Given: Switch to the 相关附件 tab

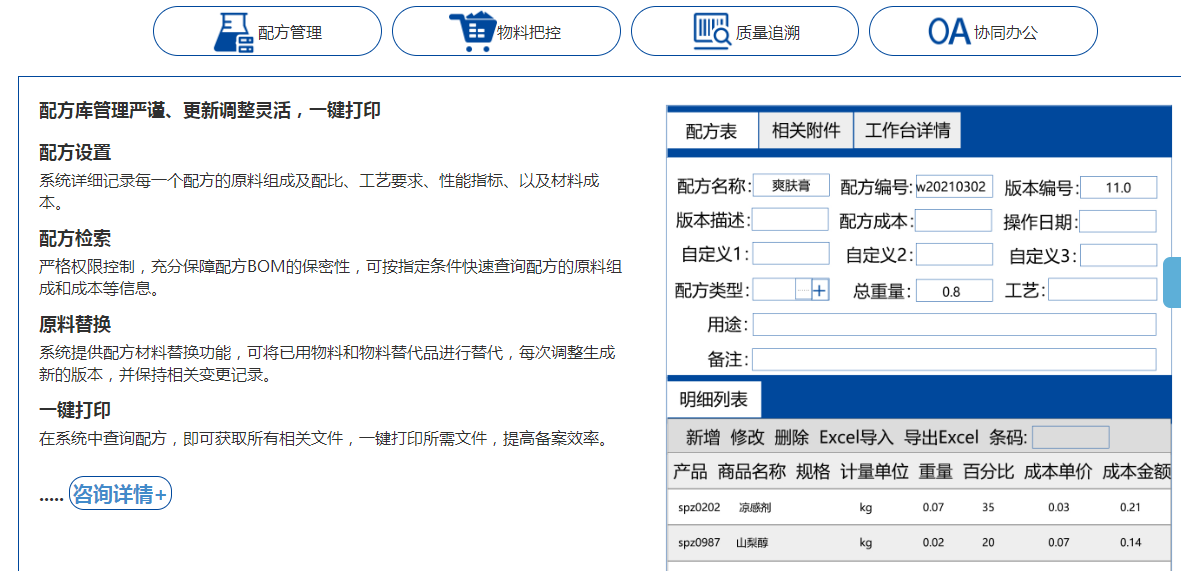Looking at the screenshot, I should [805, 130].
